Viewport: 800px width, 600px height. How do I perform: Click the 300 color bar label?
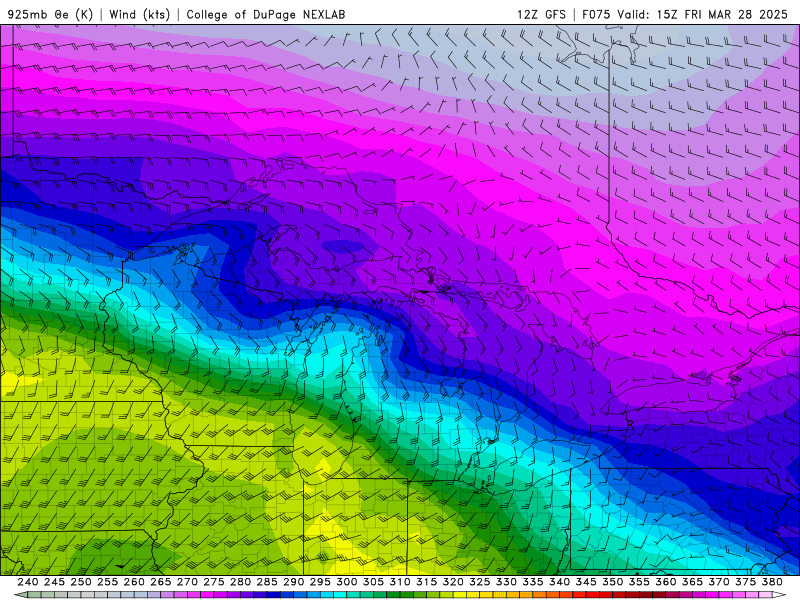point(346,582)
